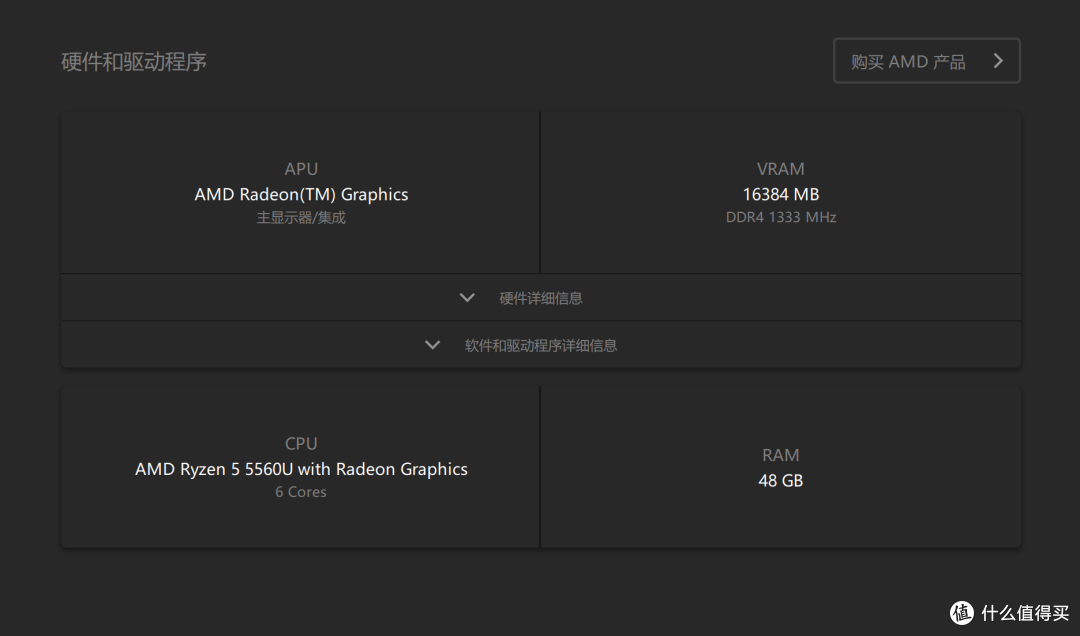Click the AMD Radeon(TM) Graphics name
Viewport: 1080px width, 636px height.
(x=301, y=194)
